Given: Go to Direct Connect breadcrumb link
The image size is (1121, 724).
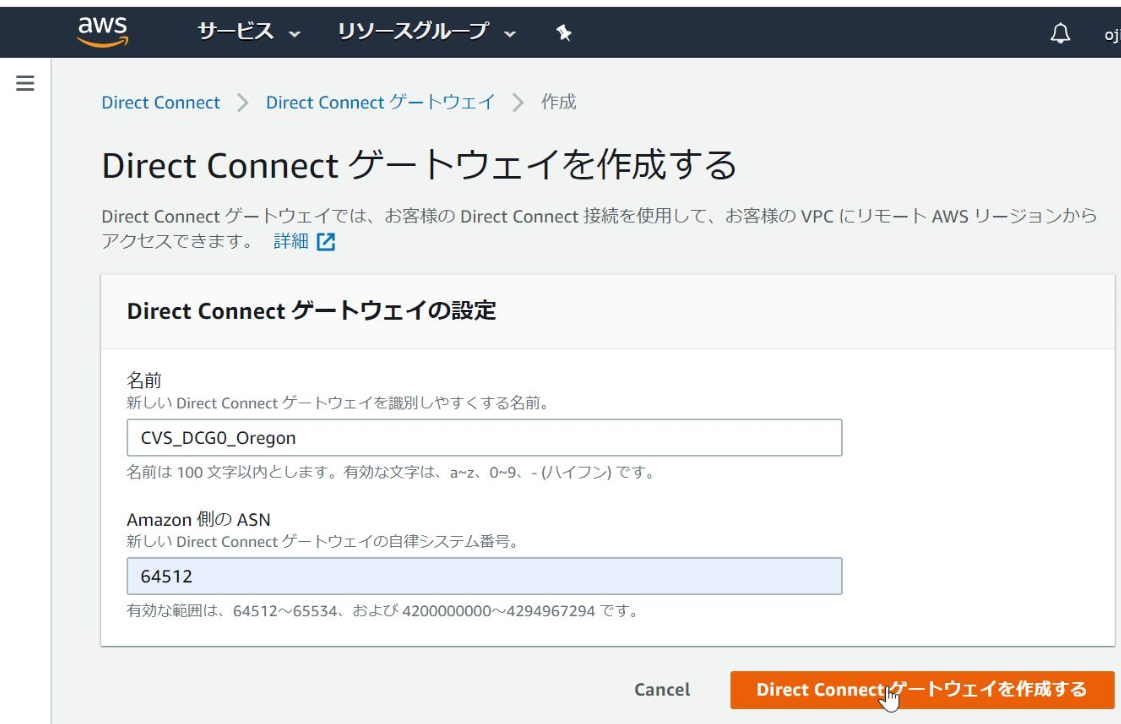Looking at the screenshot, I should (161, 102).
